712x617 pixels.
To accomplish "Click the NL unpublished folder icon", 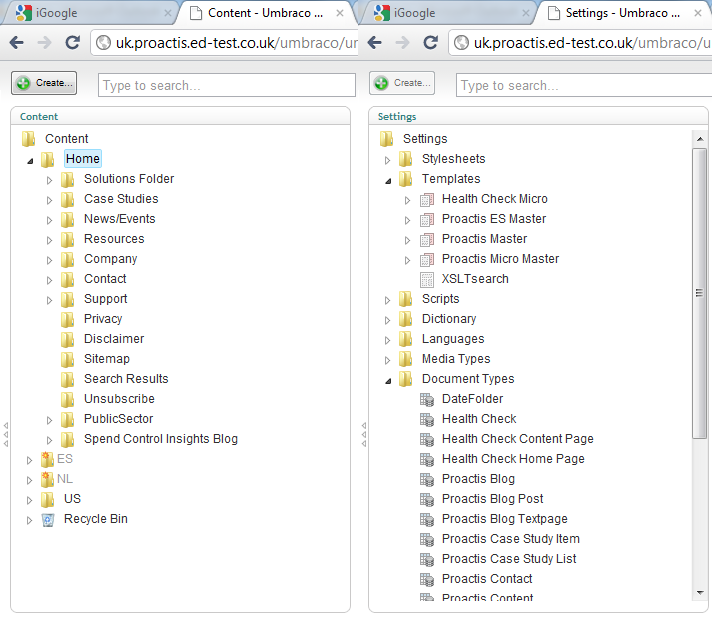I will tap(47, 479).
